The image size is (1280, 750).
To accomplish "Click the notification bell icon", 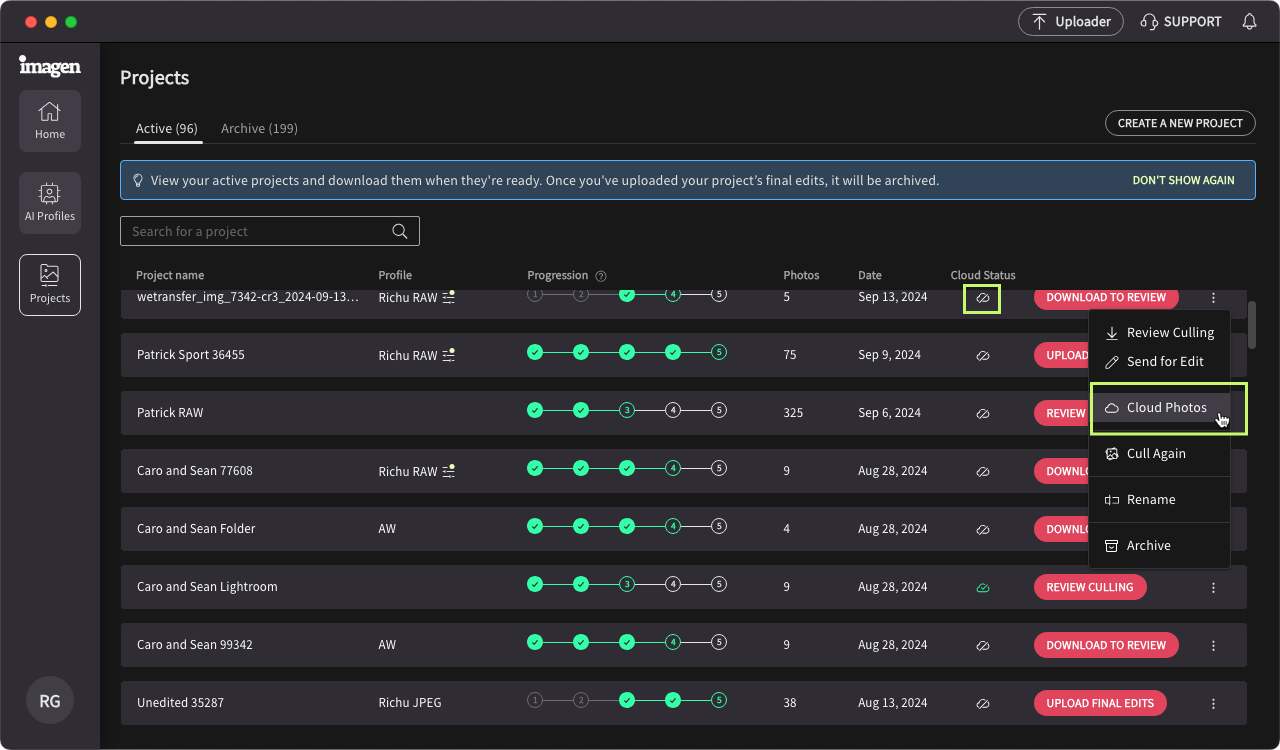I will point(1249,22).
